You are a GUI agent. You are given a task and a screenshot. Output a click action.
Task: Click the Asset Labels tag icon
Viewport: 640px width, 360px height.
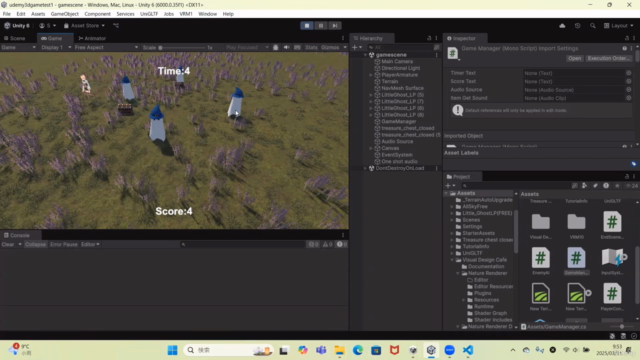633,164
